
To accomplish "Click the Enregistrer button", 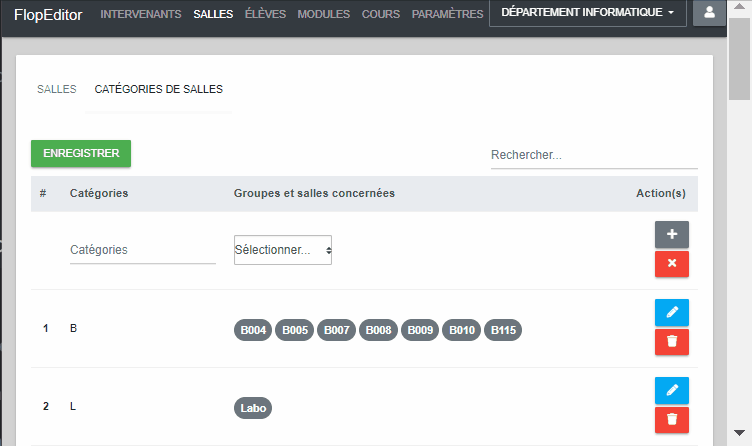I will [x=81, y=153].
